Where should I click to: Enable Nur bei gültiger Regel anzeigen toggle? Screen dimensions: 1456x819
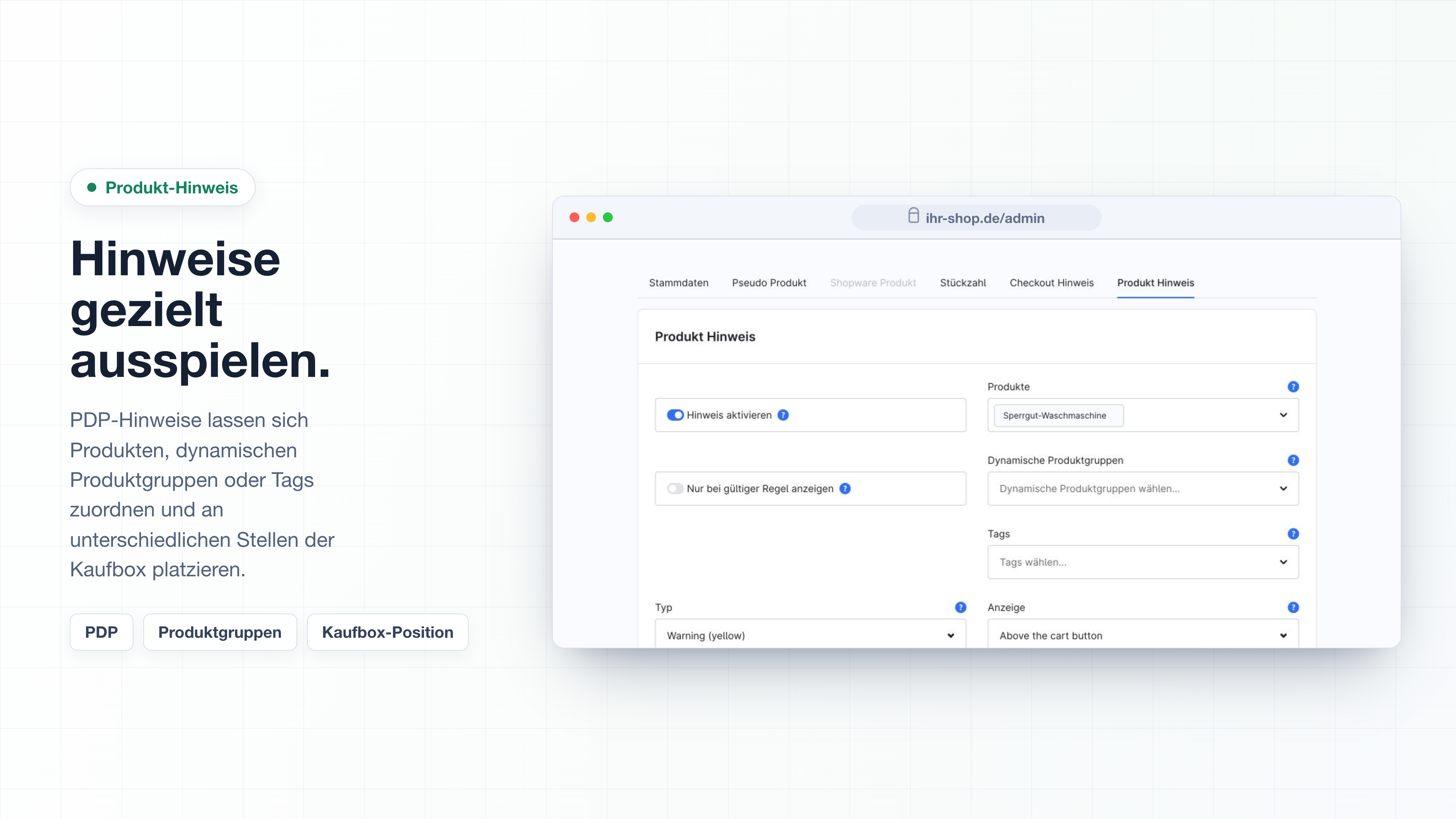pos(675,488)
